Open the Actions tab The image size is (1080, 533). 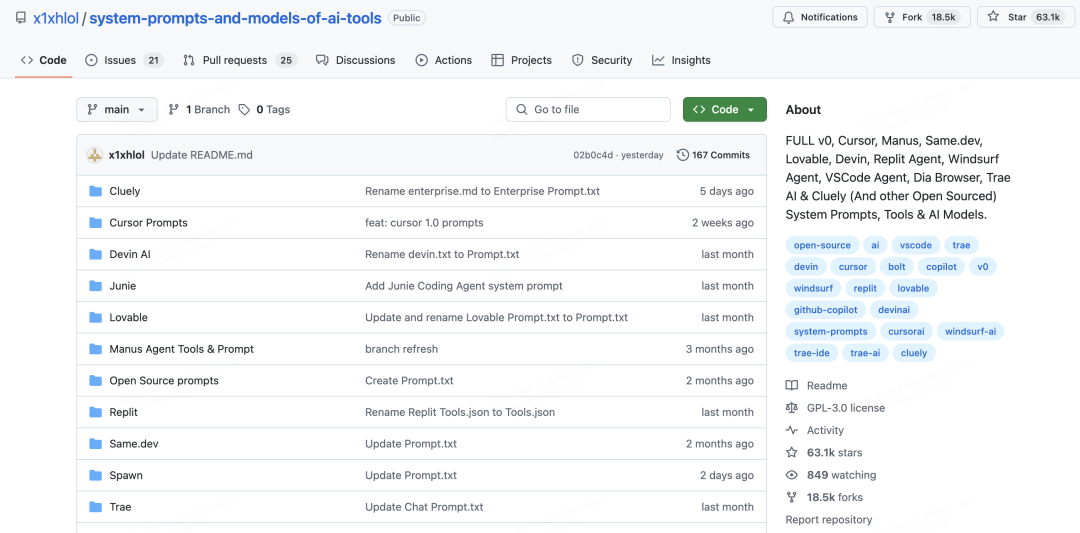pos(444,60)
